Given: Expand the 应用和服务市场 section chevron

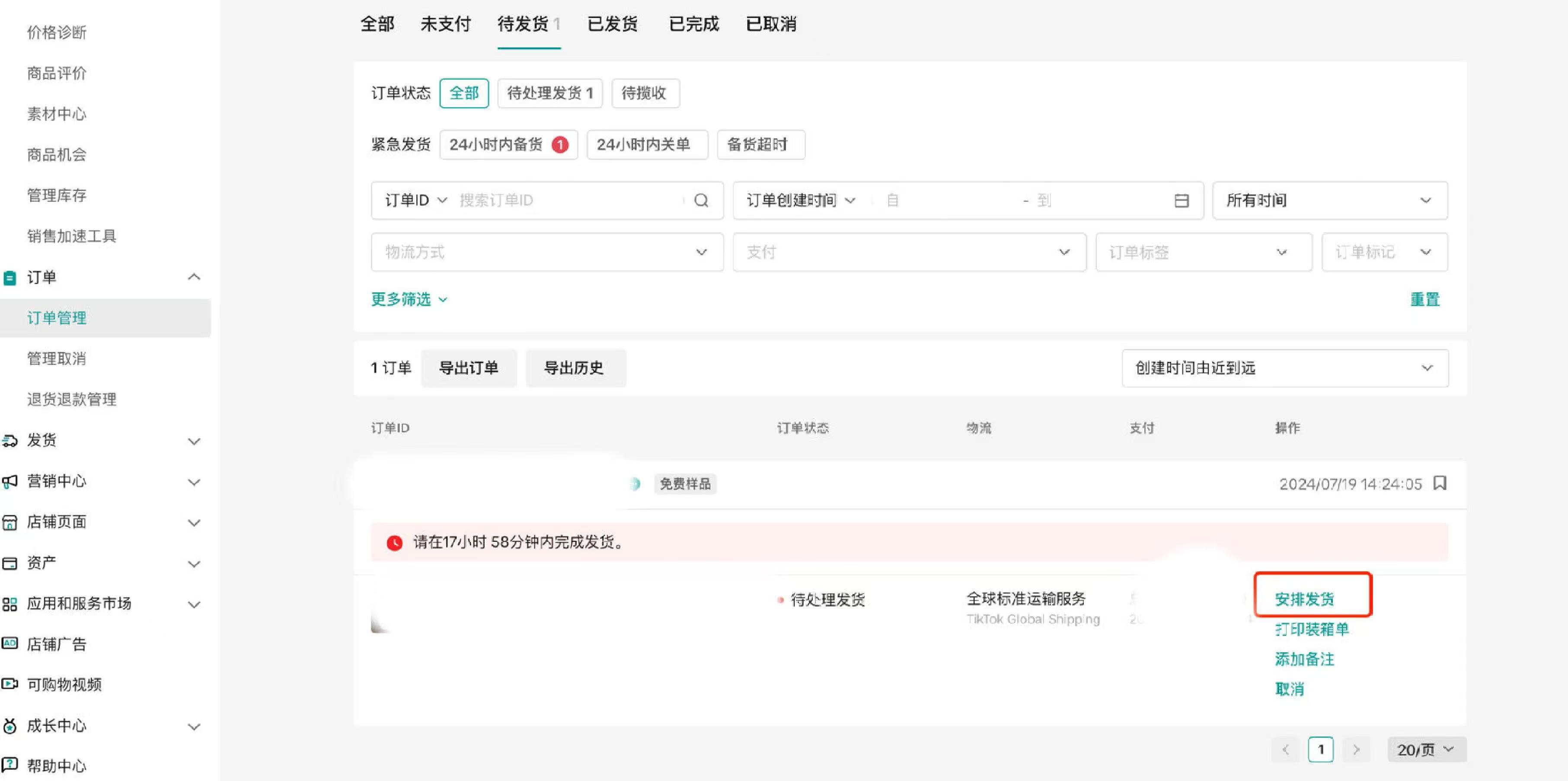Looking at the screenshot, I should tap(194, 605).
